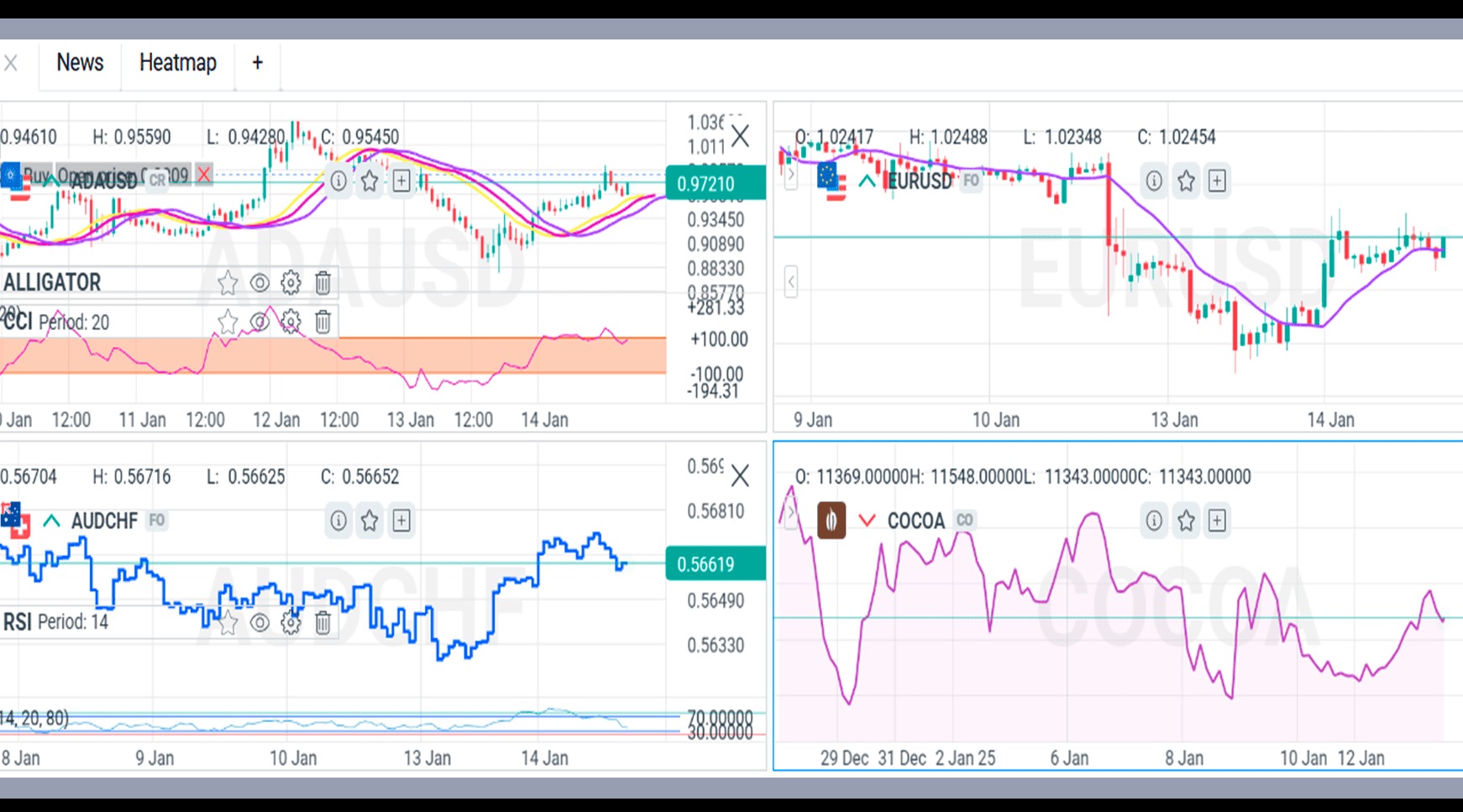The image size is (1463, 812).
Task: Add ADAUSD to favorites with the star
Action: tap(370, 181)
